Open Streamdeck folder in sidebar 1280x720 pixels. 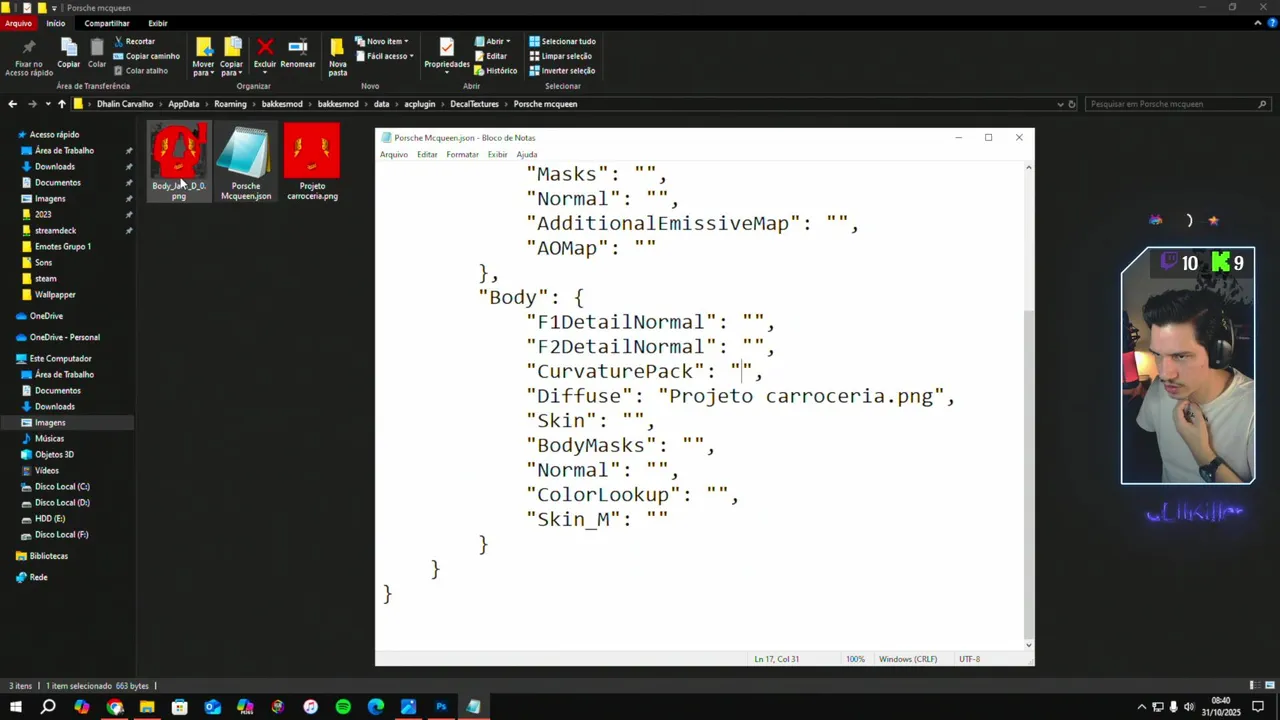pos(53,231)
